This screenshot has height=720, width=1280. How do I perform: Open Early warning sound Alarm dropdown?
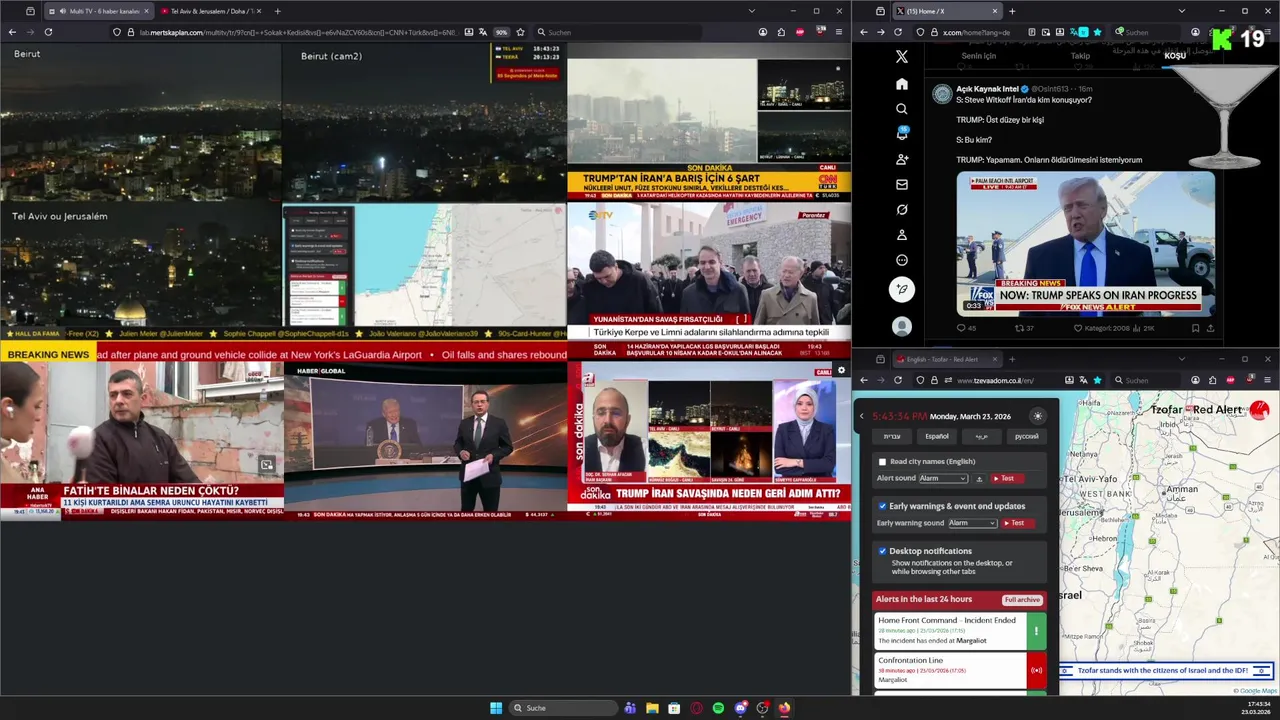point(972,523)
